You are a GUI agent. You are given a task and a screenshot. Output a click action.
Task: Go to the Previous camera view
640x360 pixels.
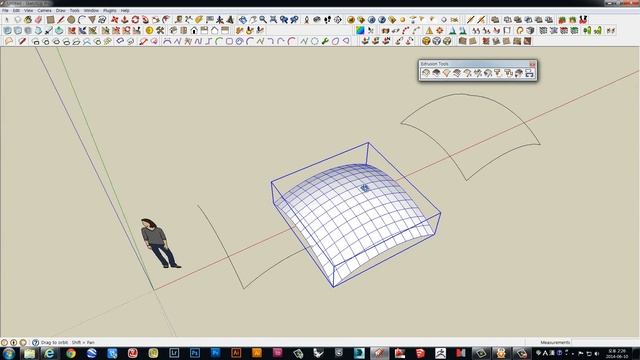click(284, 20)
